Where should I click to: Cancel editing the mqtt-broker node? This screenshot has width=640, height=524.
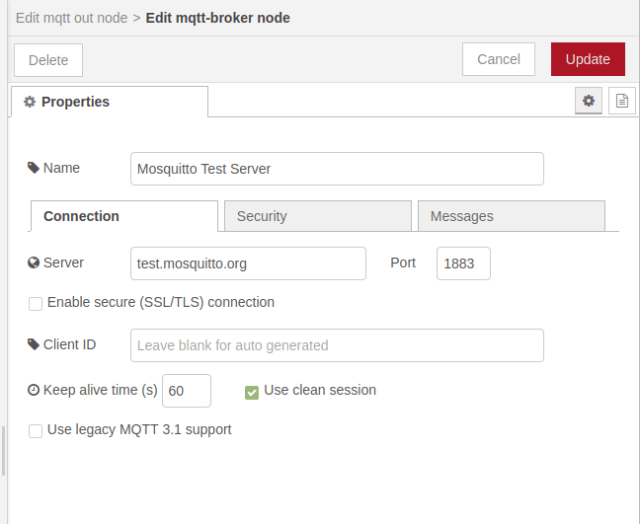coord(498,59)
